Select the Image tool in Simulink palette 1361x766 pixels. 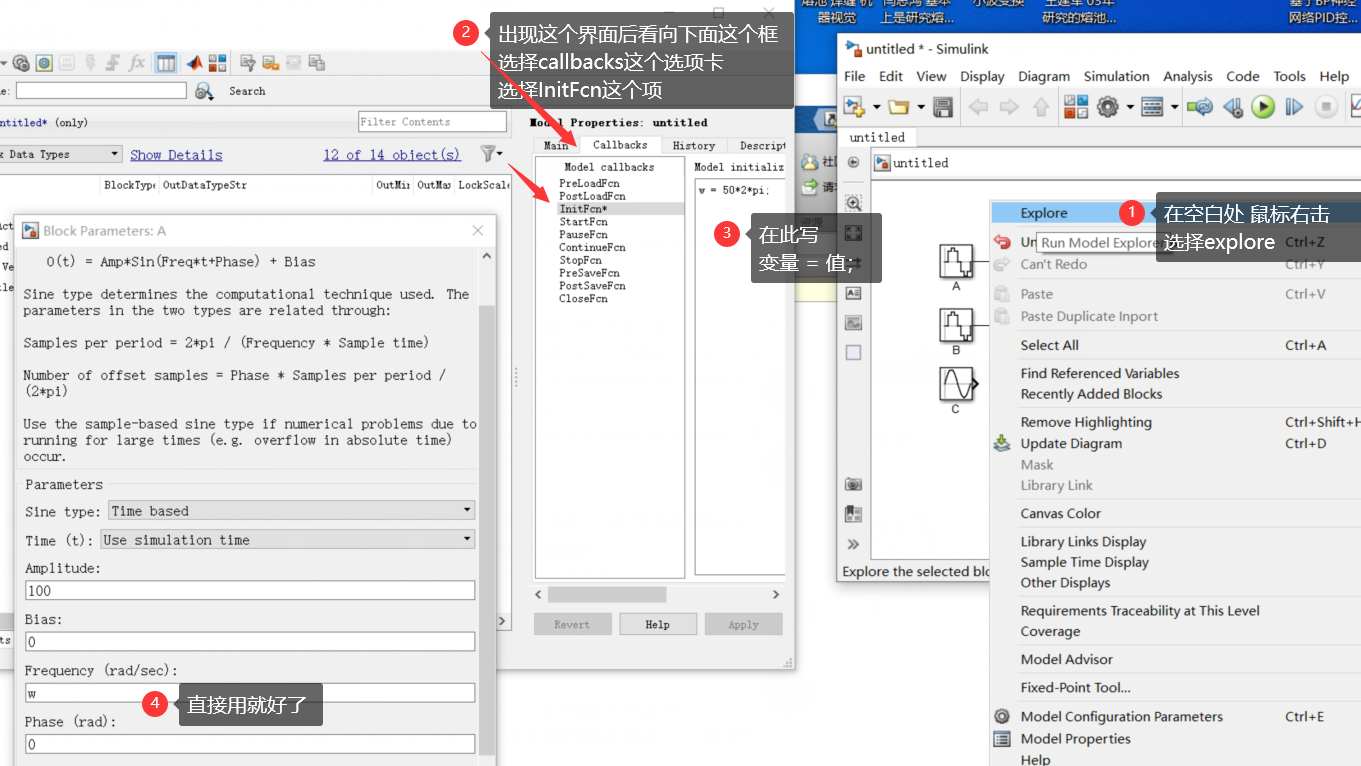pos(853,322)
